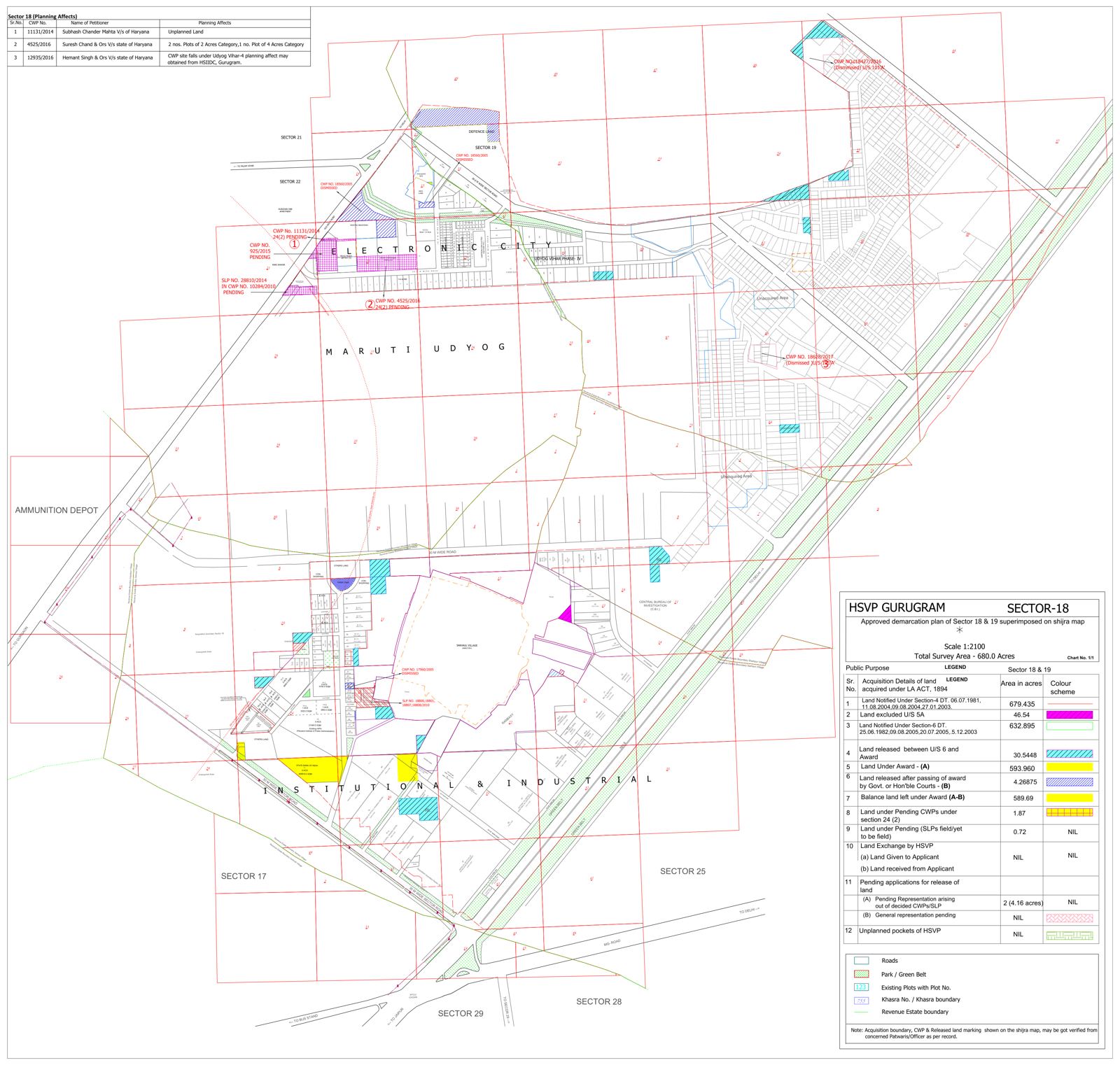Click the 'UDYOG VIHAR PHASE- IV' label

558,259
